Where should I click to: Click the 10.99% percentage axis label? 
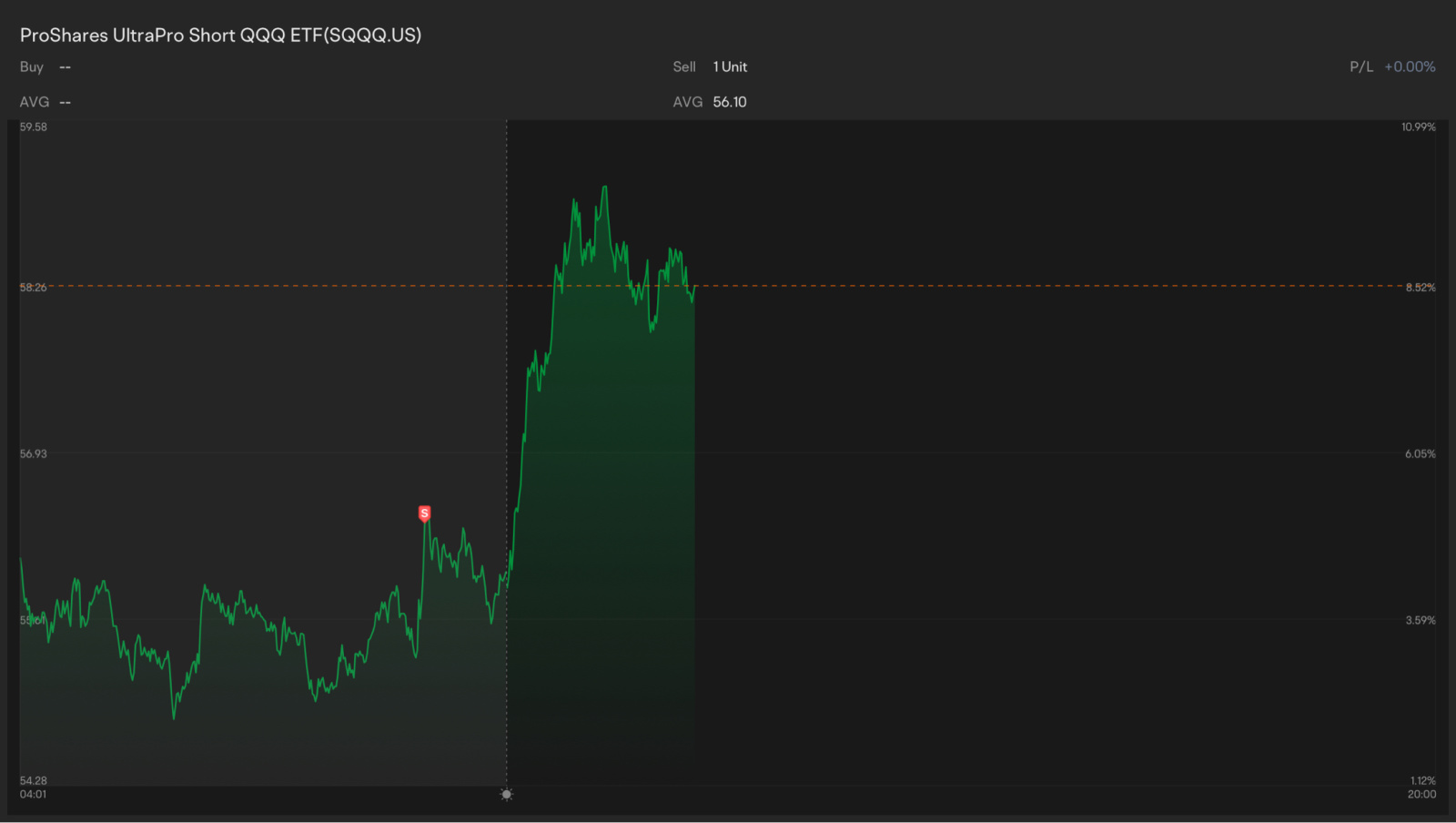[x=1419, y=127]
